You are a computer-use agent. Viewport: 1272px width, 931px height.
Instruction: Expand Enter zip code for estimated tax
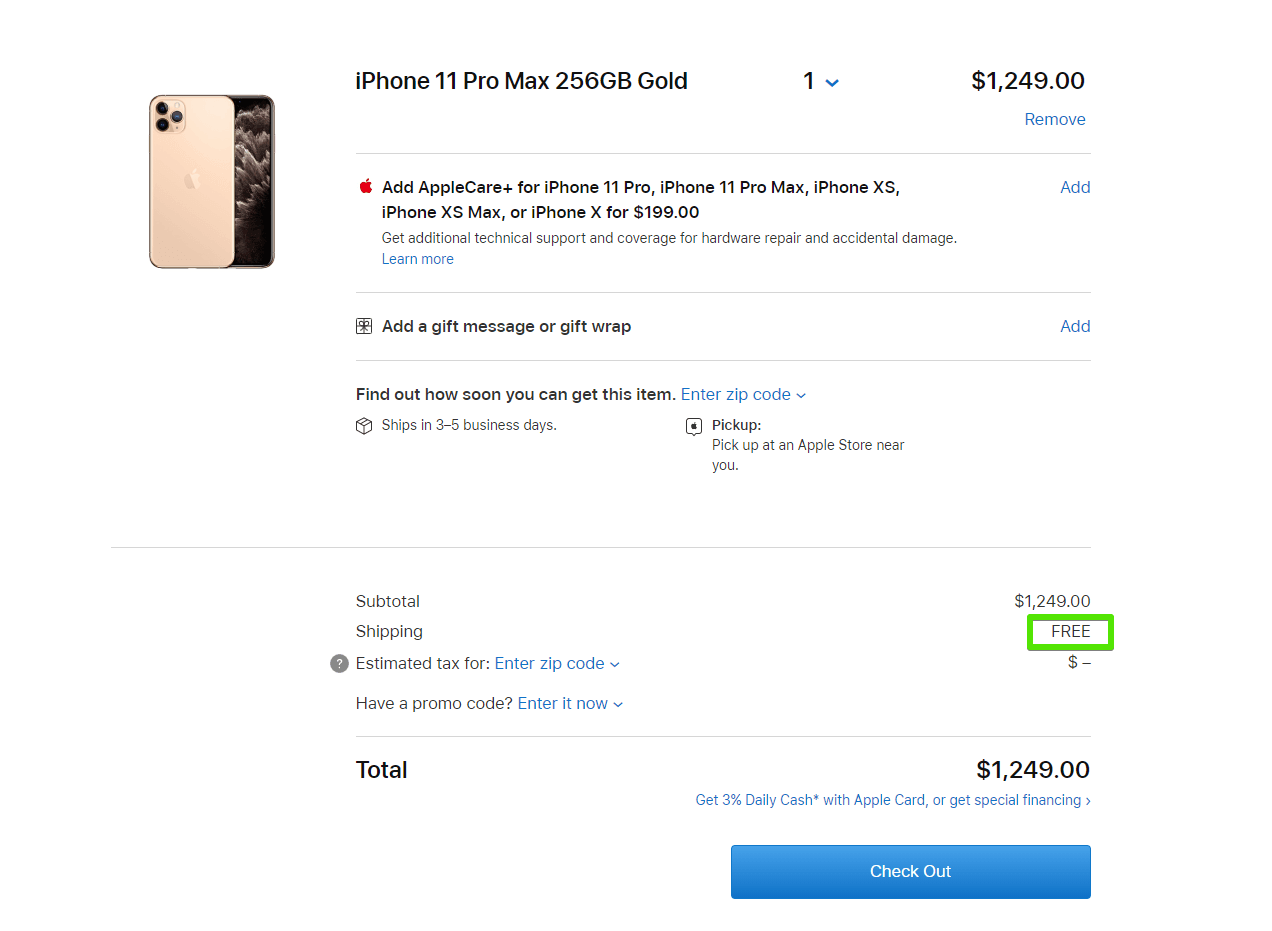click(x=557, y=664)
